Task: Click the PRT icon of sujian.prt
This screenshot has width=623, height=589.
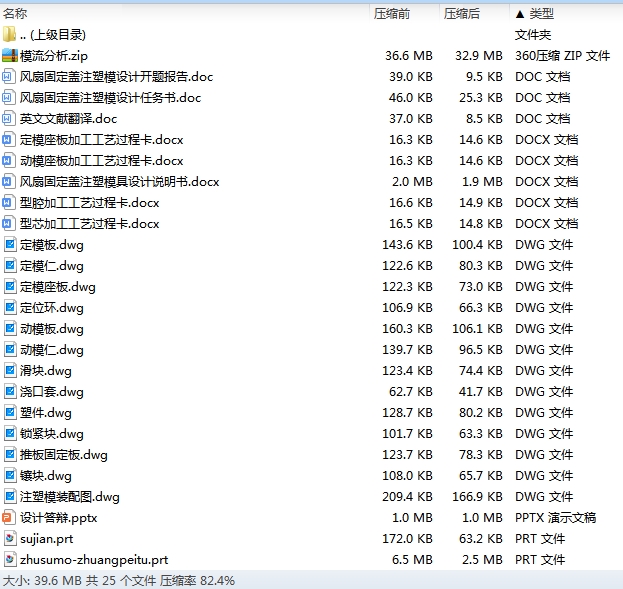Action: [10, 539]
